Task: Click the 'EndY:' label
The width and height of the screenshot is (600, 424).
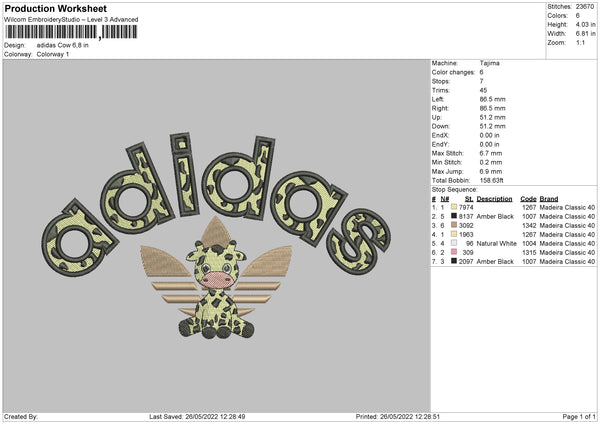Action: click(440, 144)
